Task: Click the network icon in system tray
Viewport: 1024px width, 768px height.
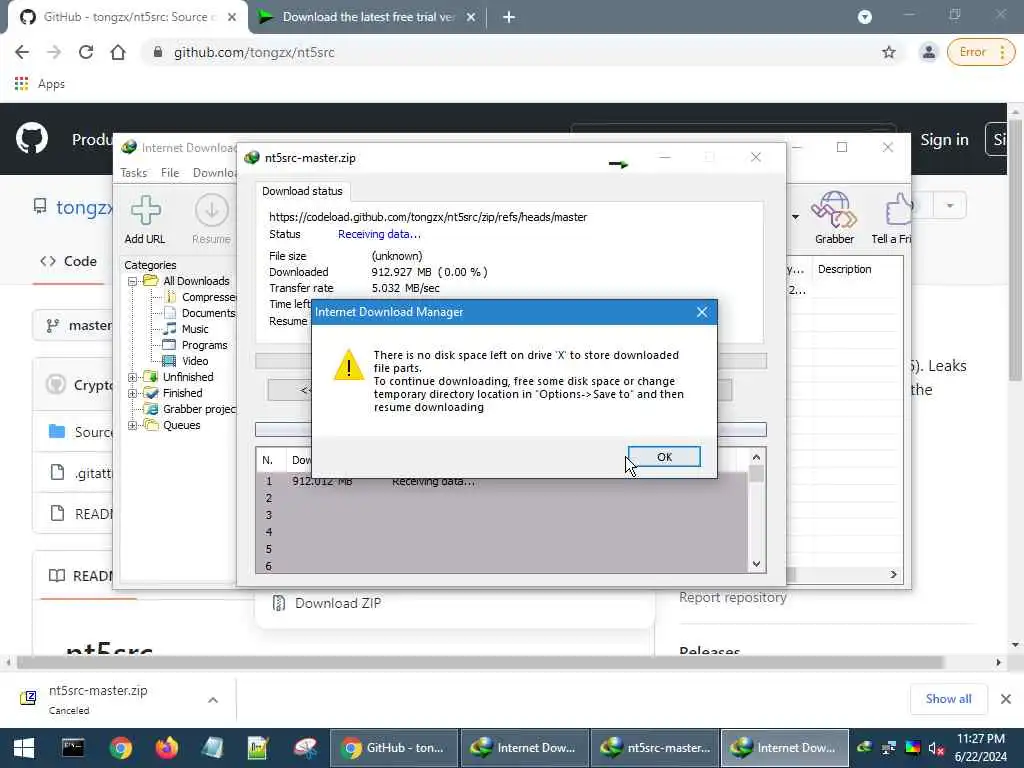Action: pos(889,748)
